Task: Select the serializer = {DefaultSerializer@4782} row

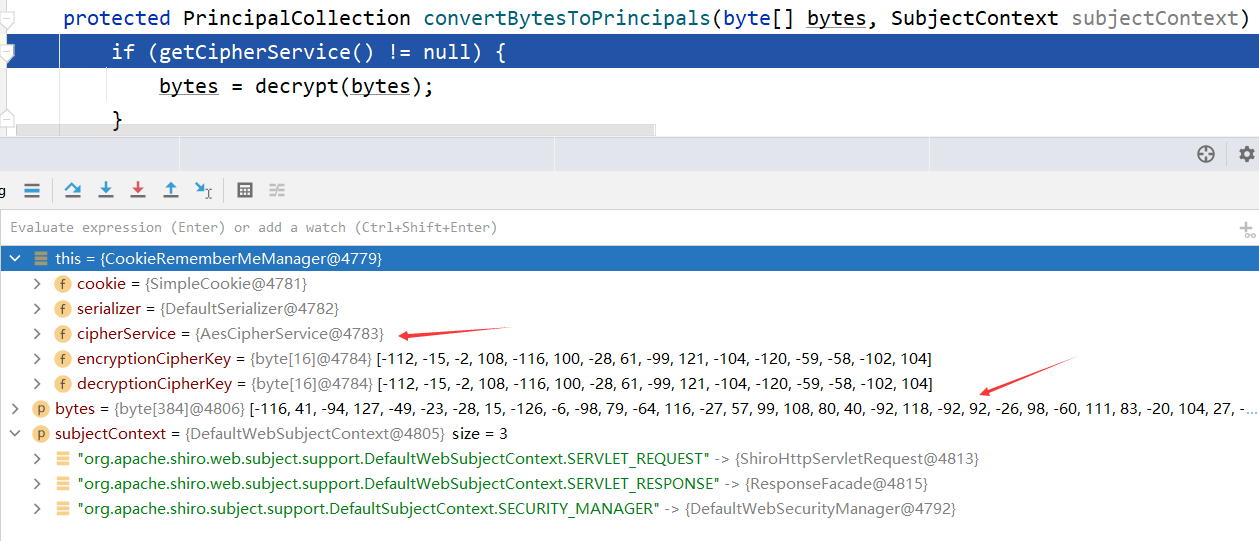Action: click(629, 308)
